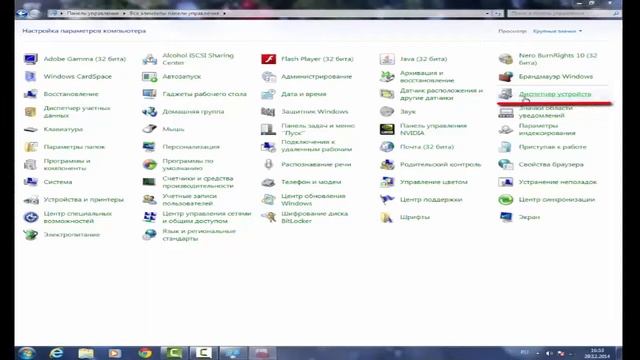This screenshot has height=360, width=640.
Task: Open Датчик расположения и другие датчики
Action: pos(441,94)
